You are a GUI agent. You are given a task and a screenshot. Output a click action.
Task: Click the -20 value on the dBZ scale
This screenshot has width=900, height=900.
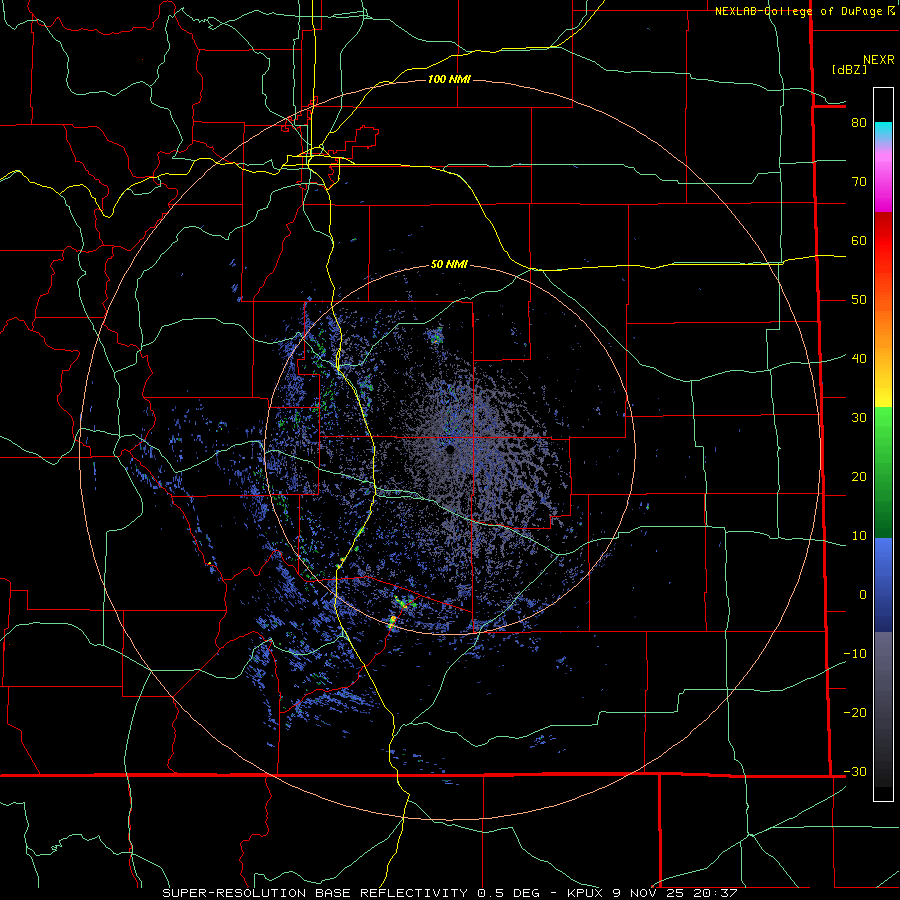point(855,713)
